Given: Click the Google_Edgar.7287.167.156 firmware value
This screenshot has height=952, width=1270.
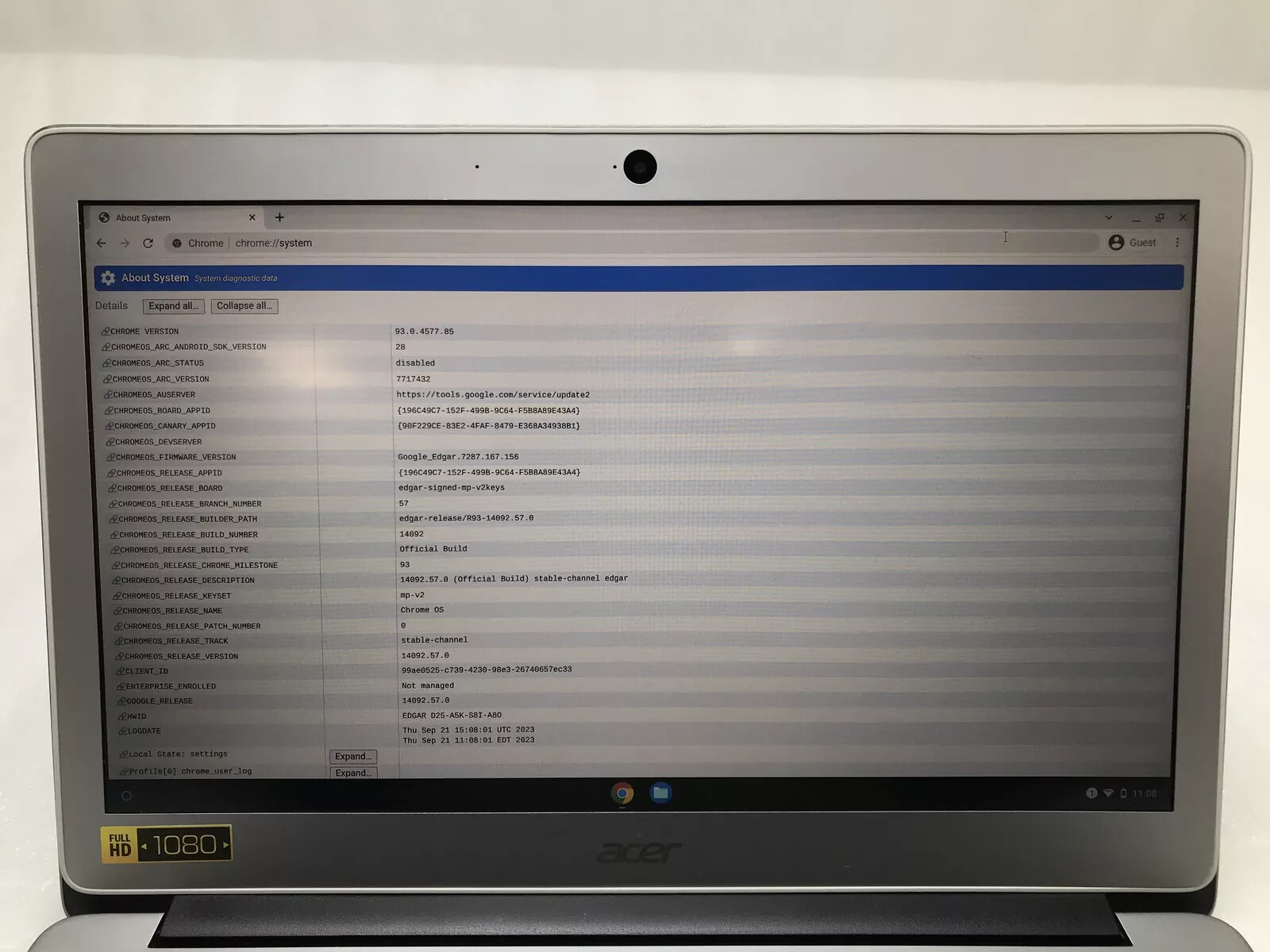Looking at the screenshot, I should click(458, 457).
